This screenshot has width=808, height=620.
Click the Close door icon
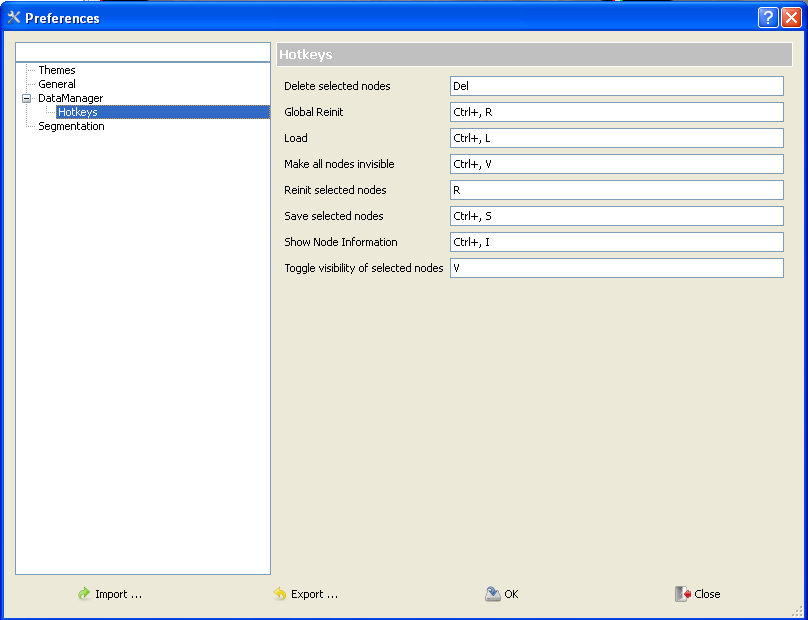pos(682,594)
